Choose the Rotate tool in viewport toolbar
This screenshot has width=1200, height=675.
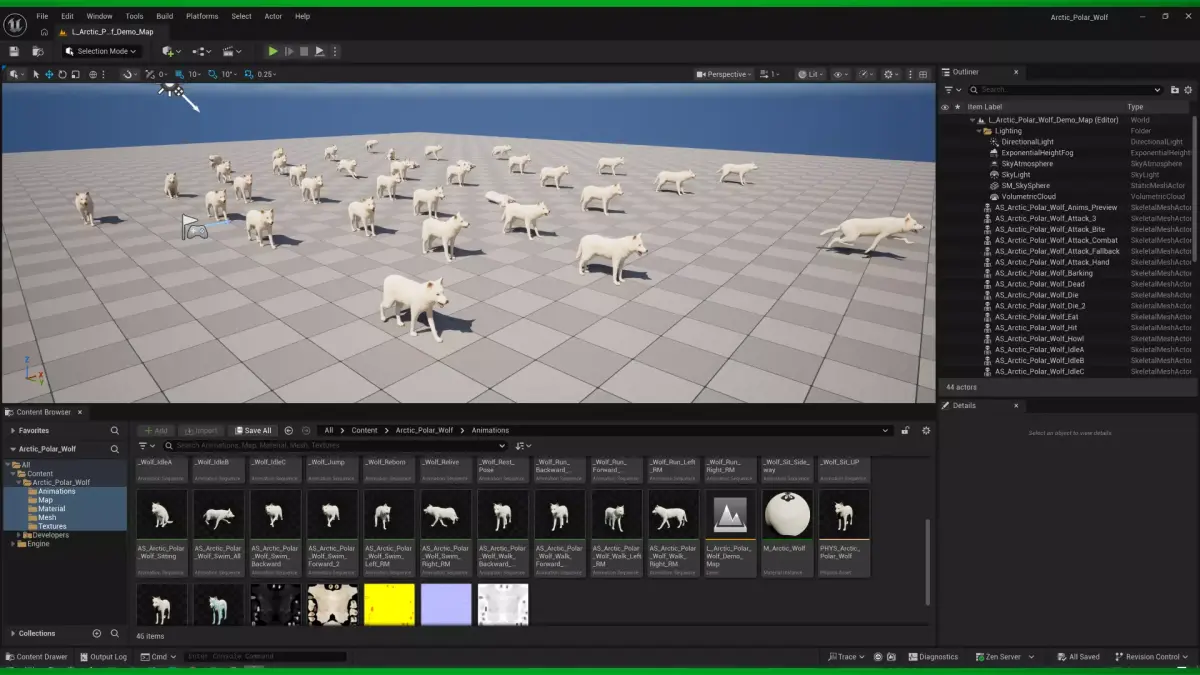pos(62,74)
